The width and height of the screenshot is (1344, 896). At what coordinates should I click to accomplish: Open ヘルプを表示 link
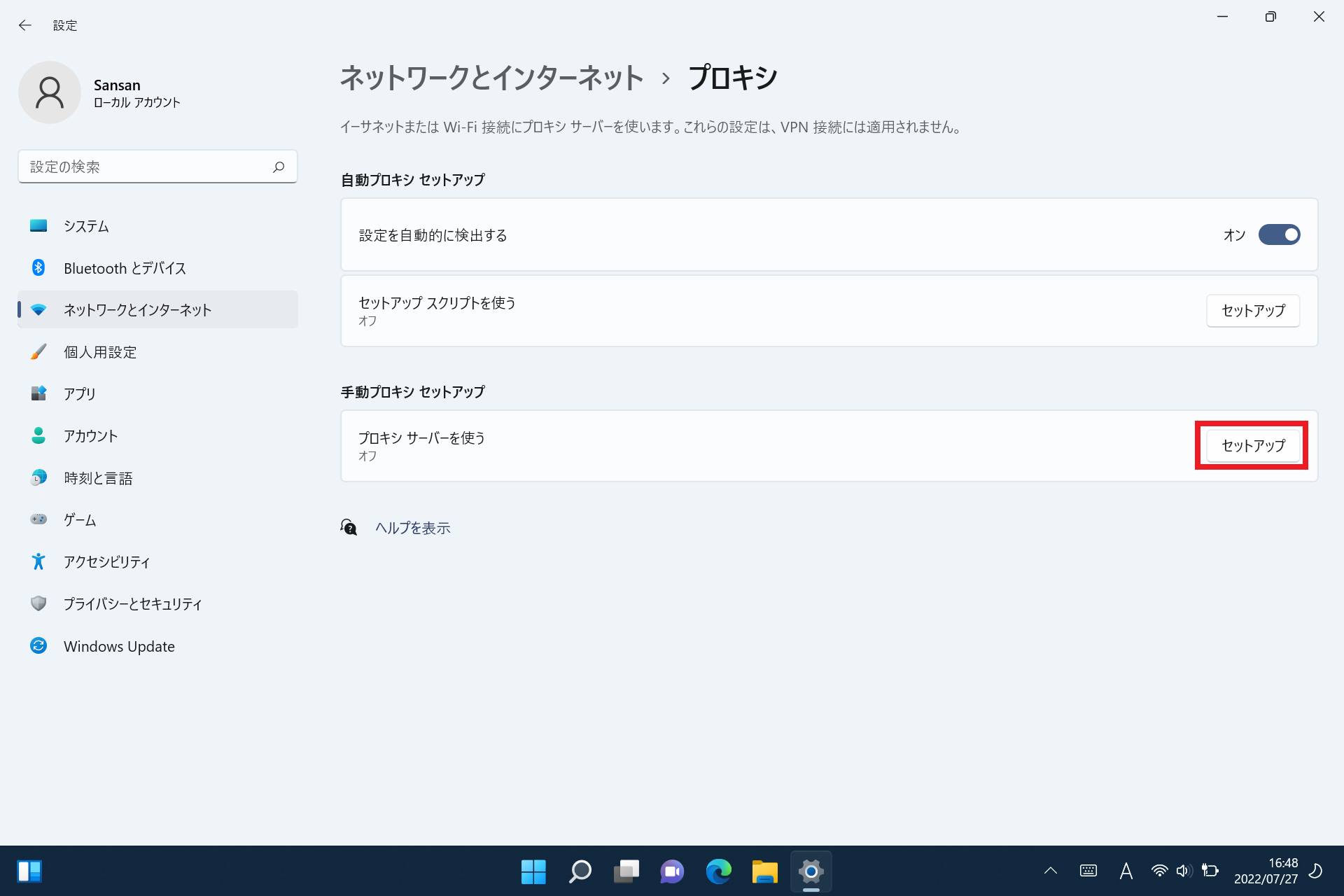[x=412, y=528]
